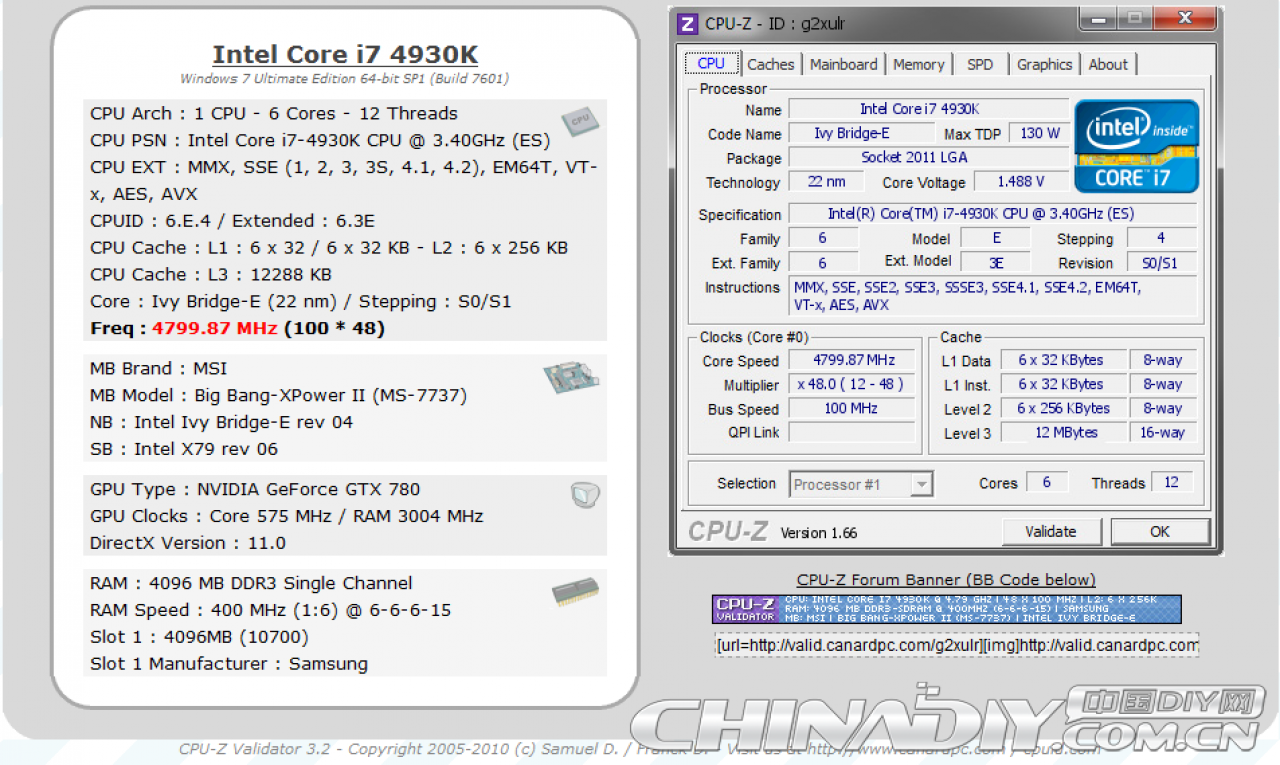This screenshot has height=765, width=1280.
Task: Minimize the CPU-Z window
Action: 1098,18
